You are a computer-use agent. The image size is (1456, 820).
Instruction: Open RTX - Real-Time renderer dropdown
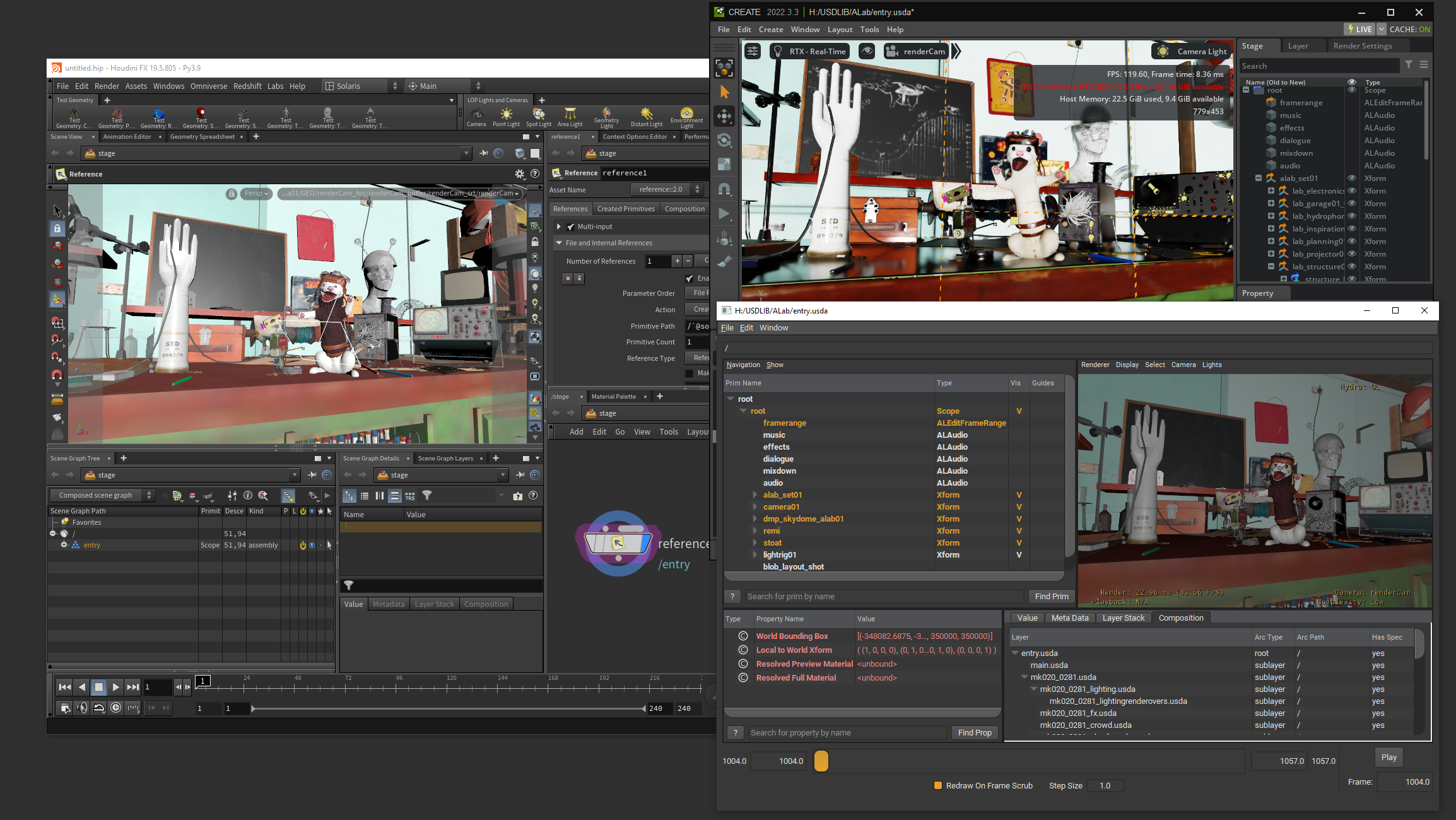click(x=810, y=52)
